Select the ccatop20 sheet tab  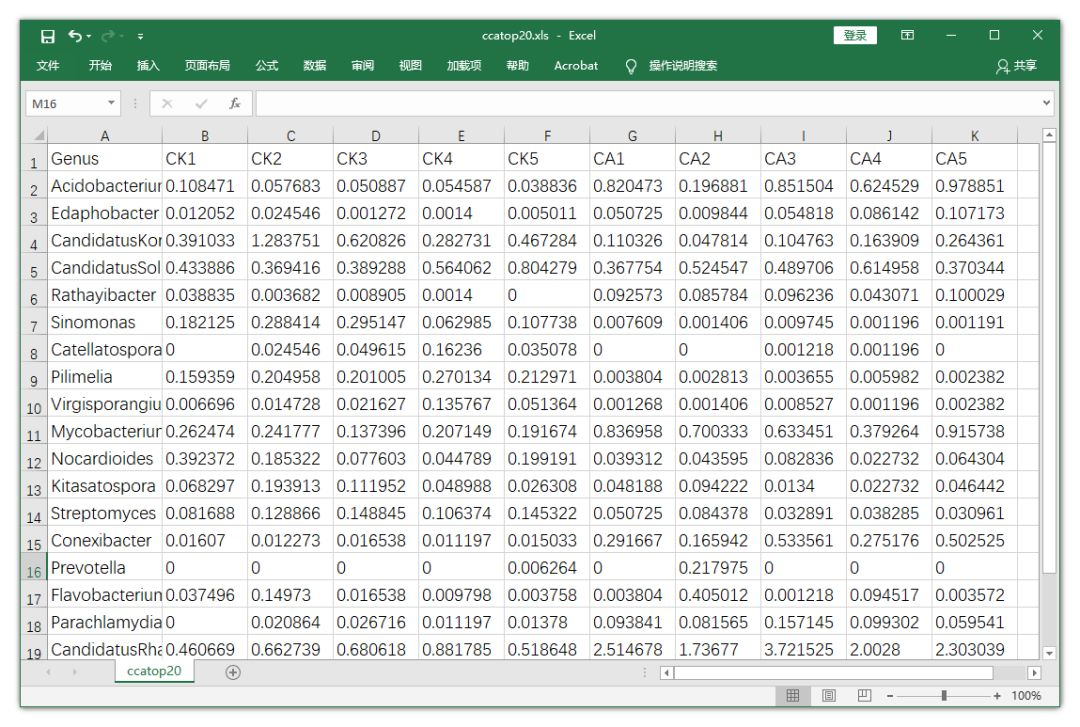[x=154, y=671]
